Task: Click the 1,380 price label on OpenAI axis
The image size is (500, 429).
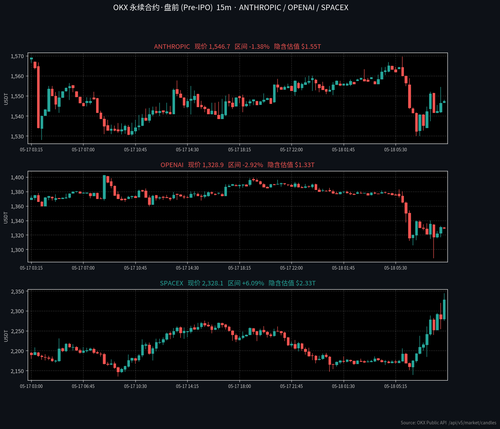Action: point(17,192)
